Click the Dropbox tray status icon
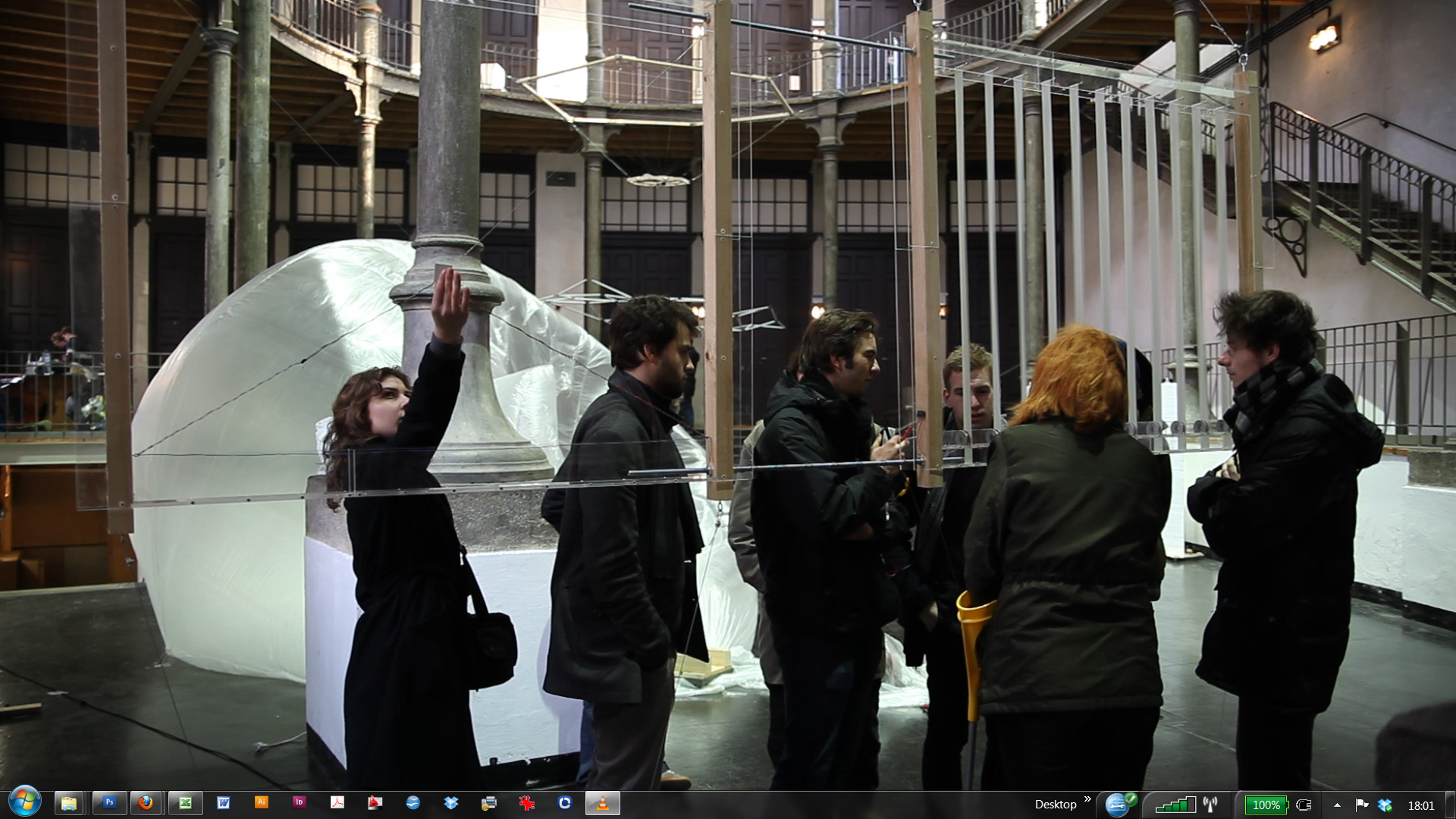This screenshot has height=819, width=1456. [x=1385, y=805]
